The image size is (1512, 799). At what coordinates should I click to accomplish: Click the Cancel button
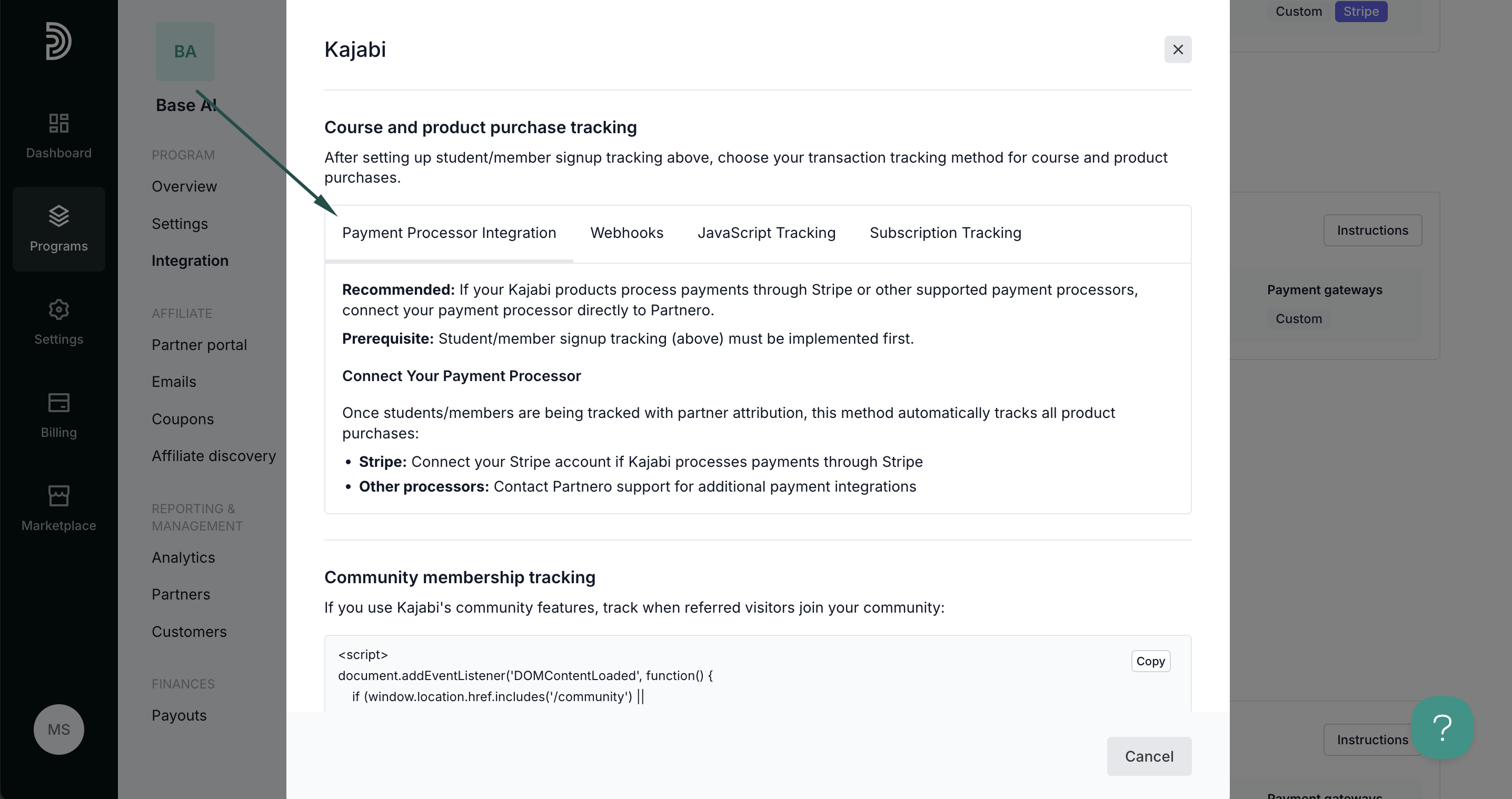tap(1149, 756)
